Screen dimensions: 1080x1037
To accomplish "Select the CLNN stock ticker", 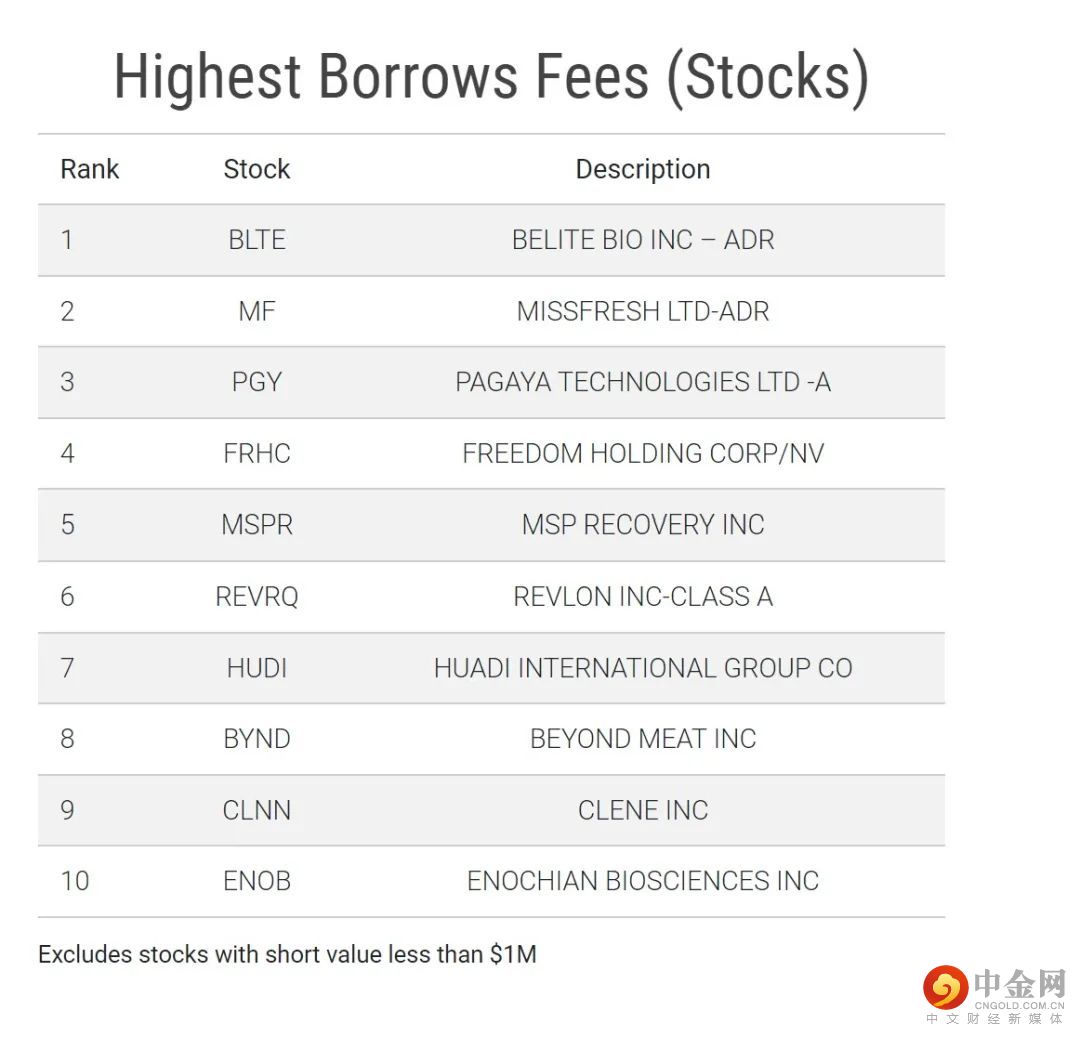I will 257,810.
